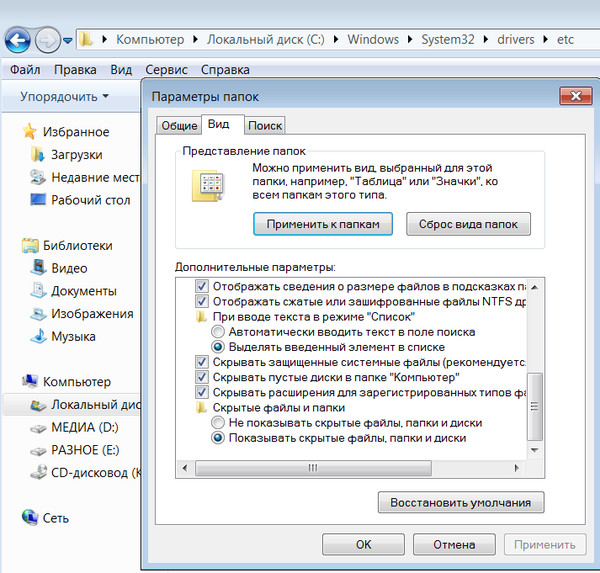
Task: Open the Упорядочить dropdown
Action: tap(64, 96)
